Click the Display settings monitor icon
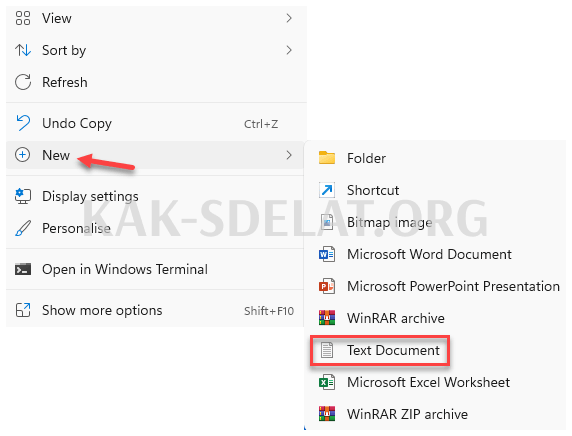Screen dimensions: 572x436 click(23, 196)
